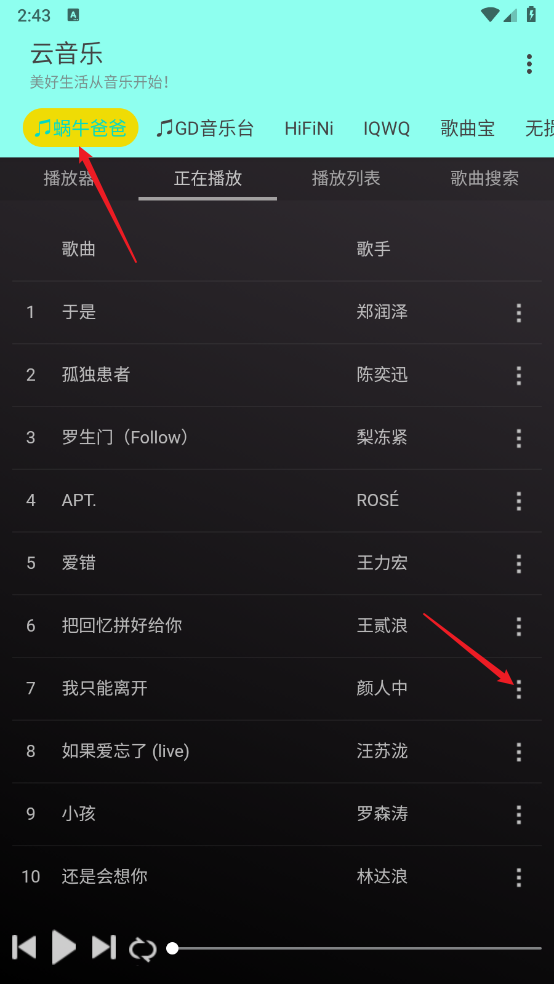Toggle the loop repeat mode icon

(143, 949)
